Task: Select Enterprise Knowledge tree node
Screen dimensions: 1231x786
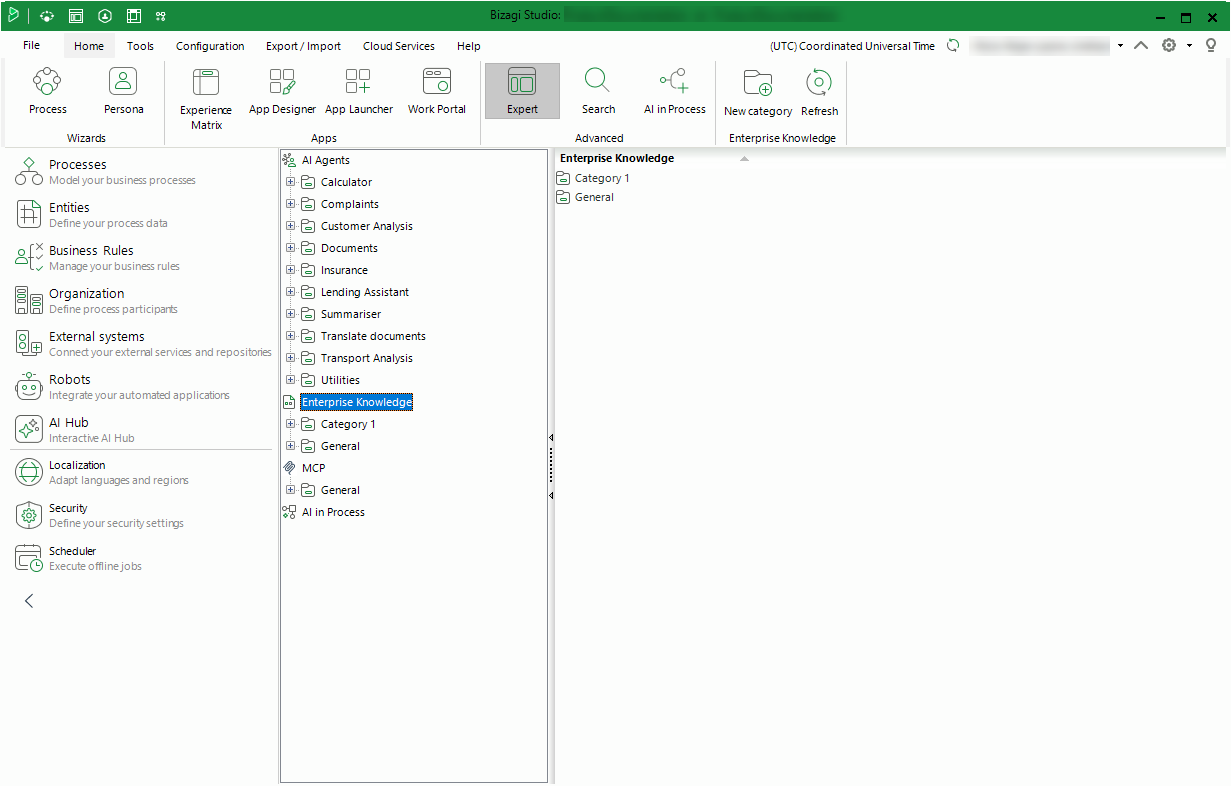Action: 357,402
